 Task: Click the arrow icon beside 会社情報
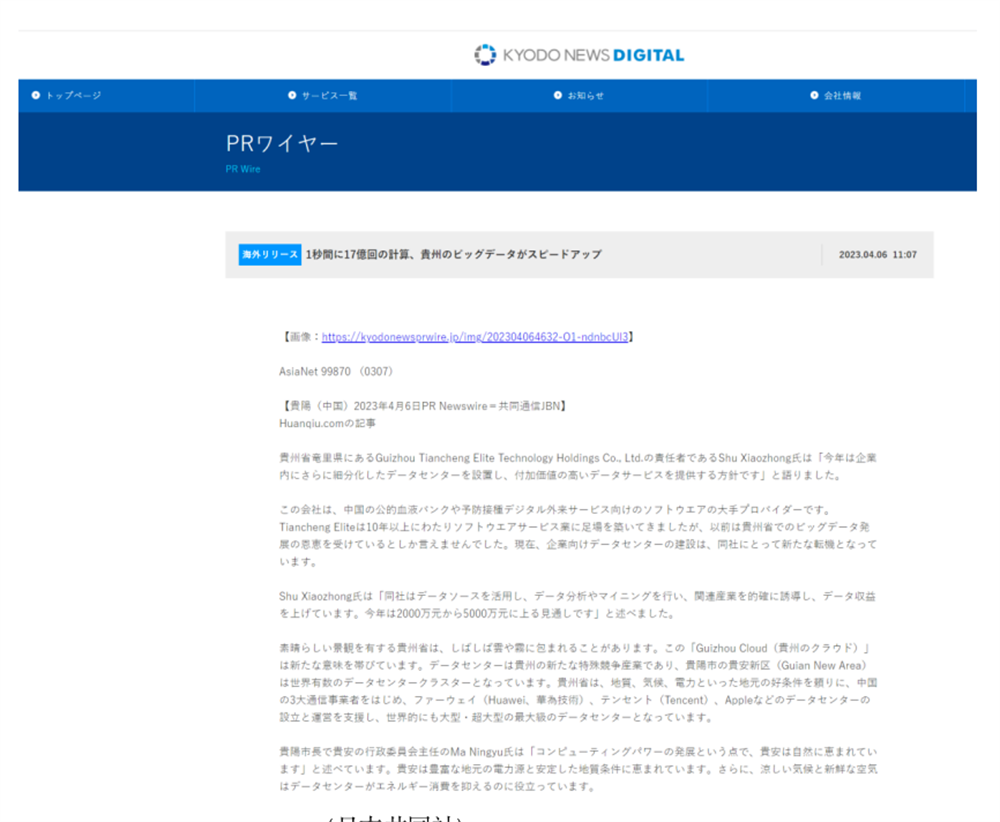(x=814, y=96)
